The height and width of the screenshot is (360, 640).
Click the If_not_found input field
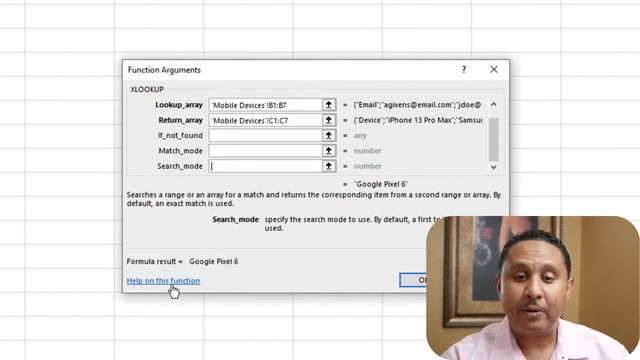coord(265,136)
